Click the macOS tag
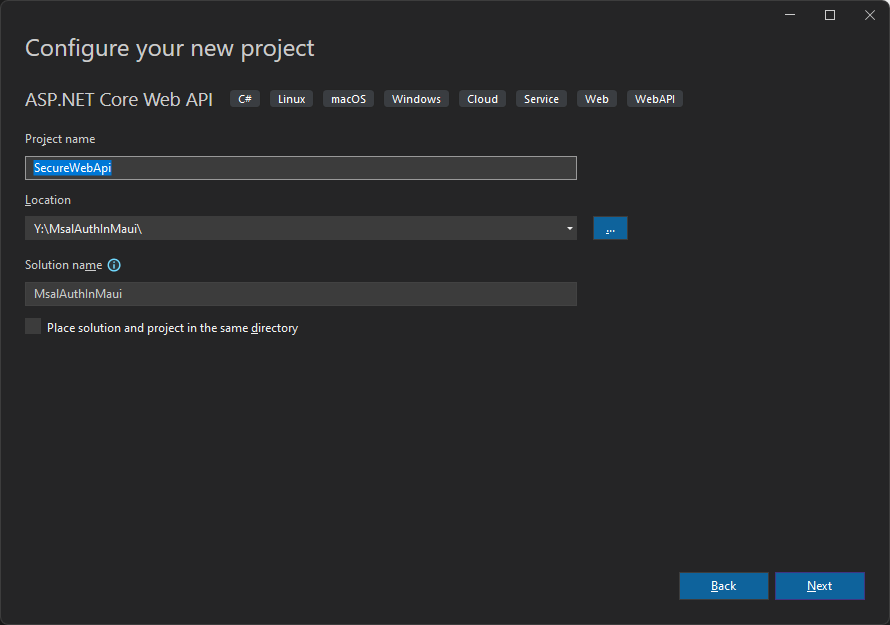This screenshot has height=625, width=890. (349, 99)
